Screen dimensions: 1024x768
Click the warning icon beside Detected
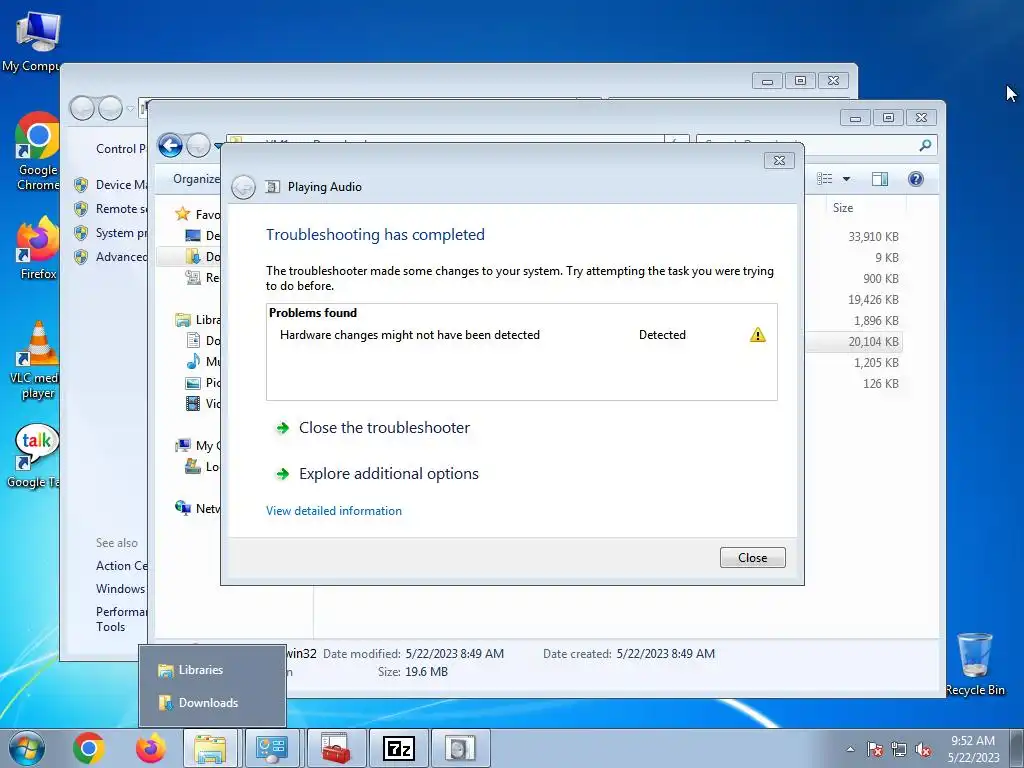click(x=758, y=335)
